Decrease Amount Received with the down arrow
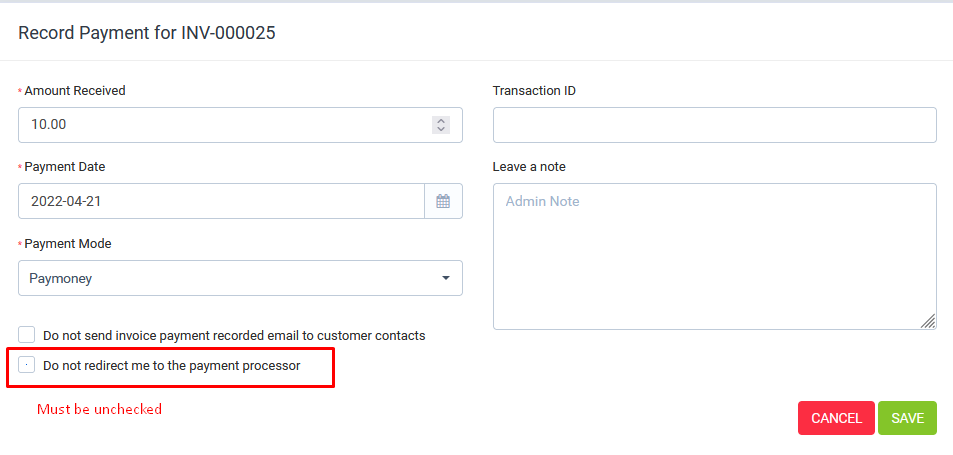Screen dimensions: 953x455 [x=441, y=129]
